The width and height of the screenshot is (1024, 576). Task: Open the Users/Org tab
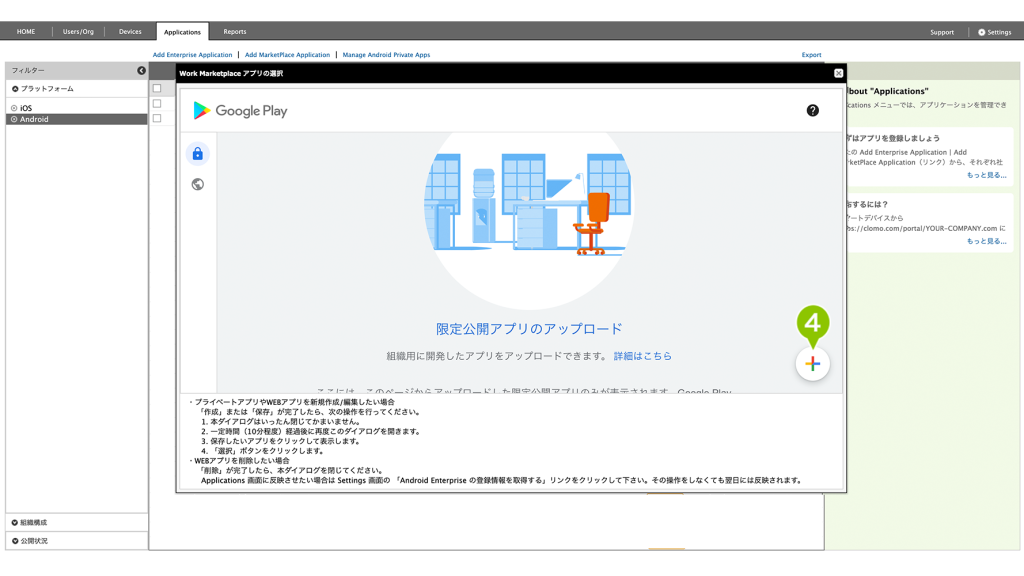[78, 31]
